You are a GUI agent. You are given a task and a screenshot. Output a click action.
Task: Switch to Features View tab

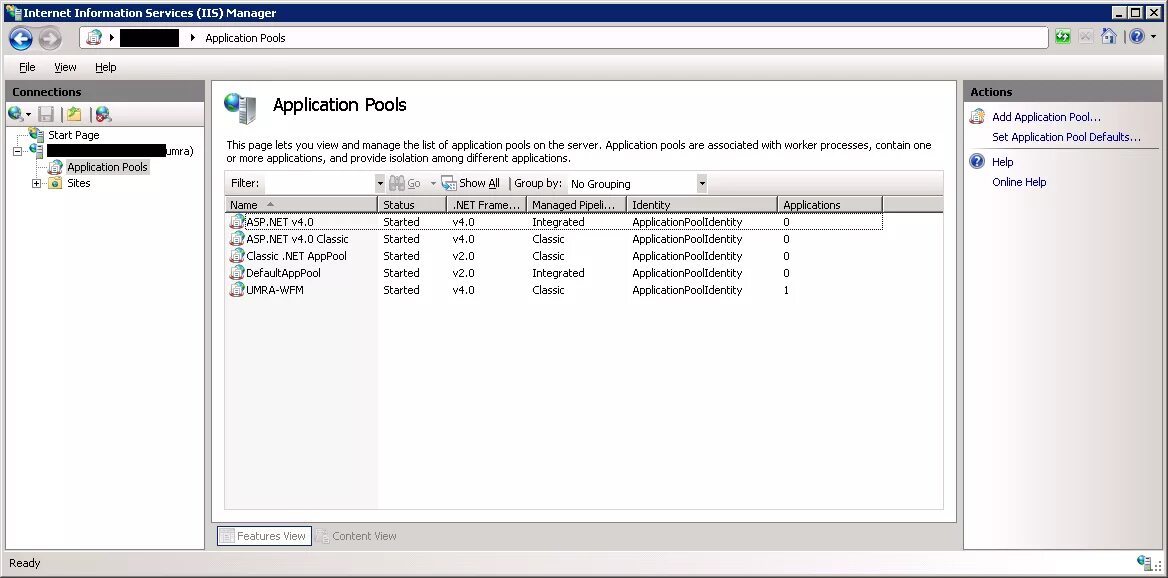click(264, 536)
